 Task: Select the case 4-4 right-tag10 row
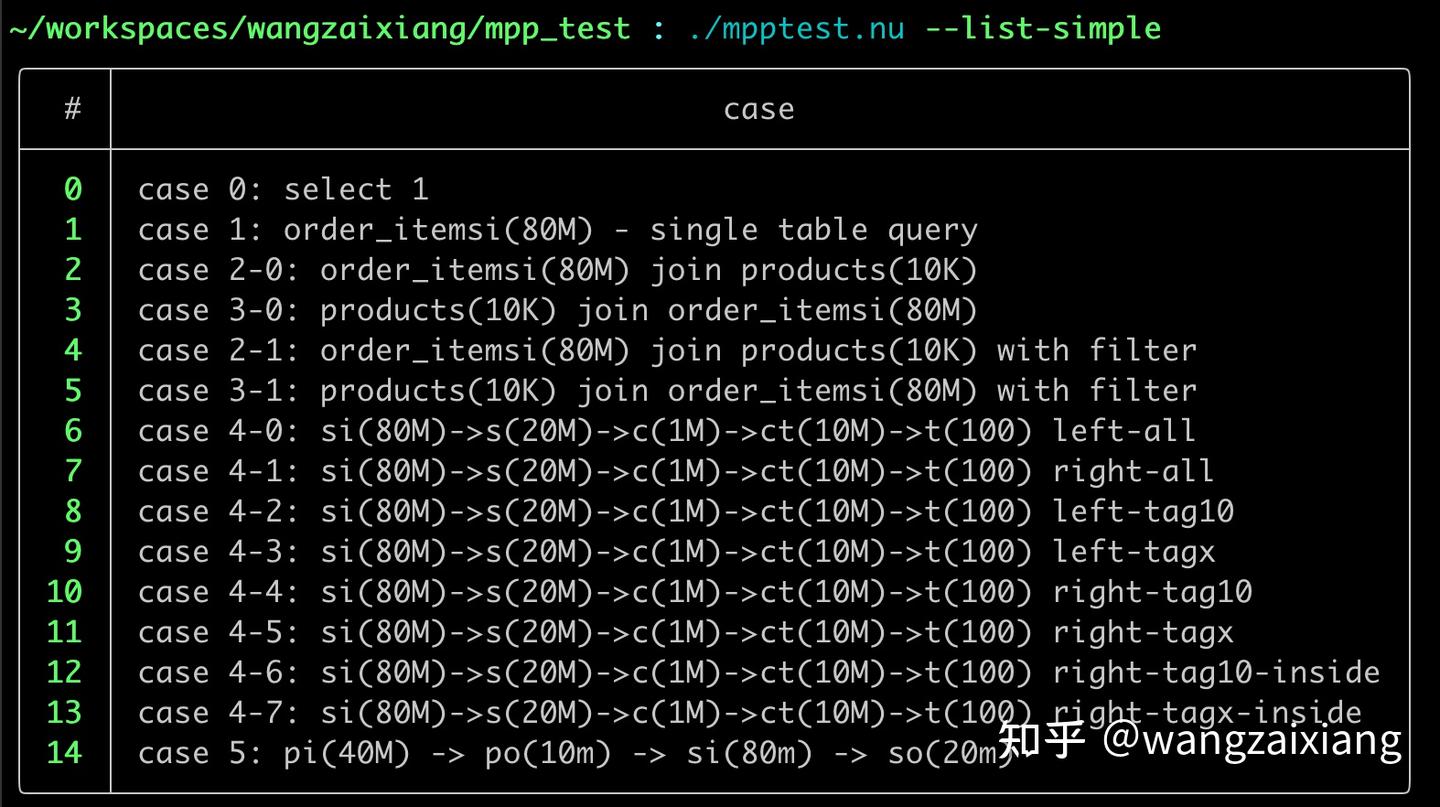point(695,592)
